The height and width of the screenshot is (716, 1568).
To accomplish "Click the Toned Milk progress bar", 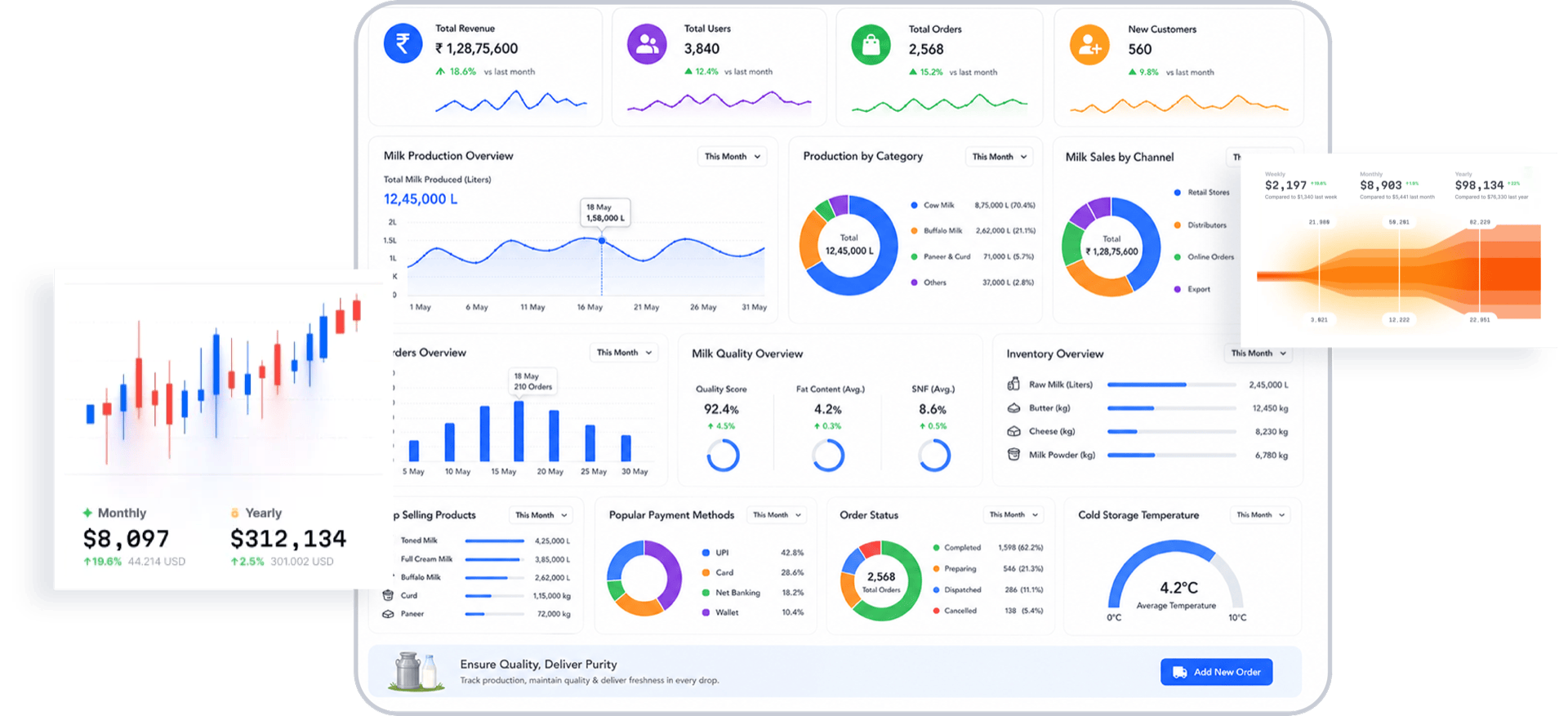I will tap(495, 540).
